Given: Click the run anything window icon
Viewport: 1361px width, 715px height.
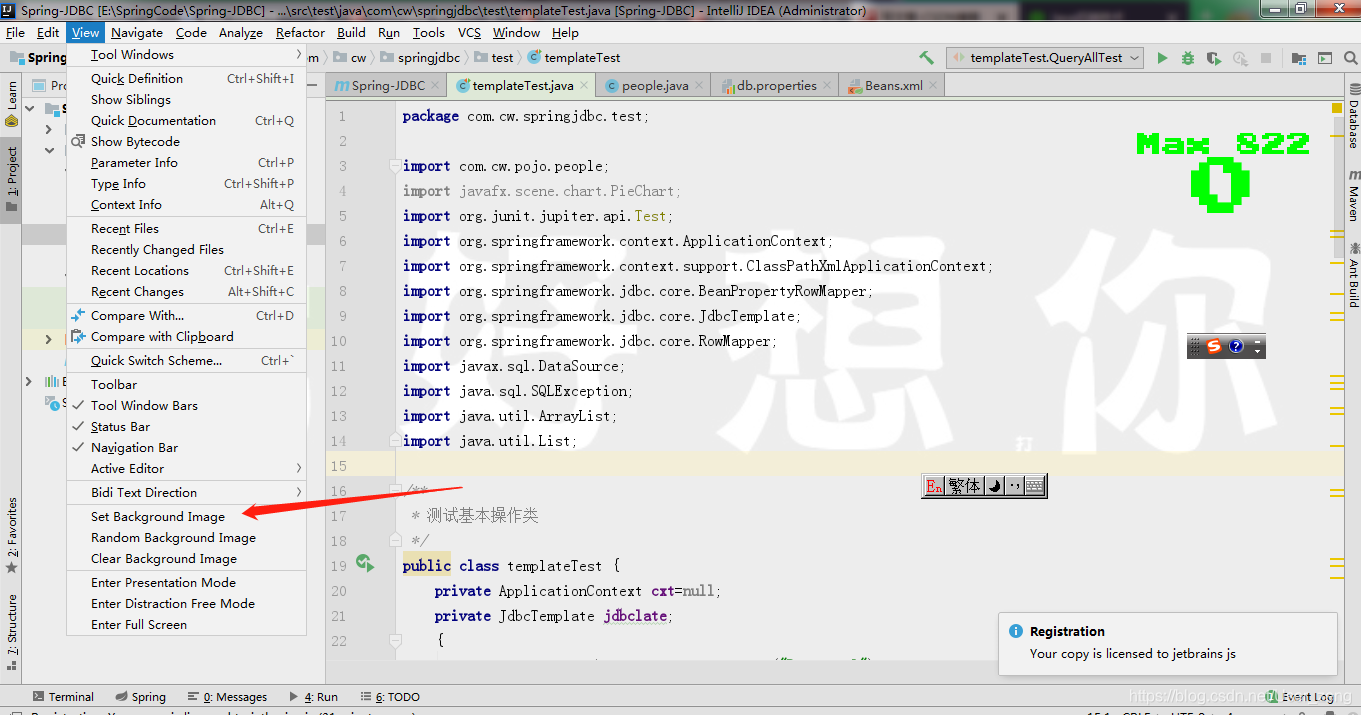Looking at the screenshot, I should [x=1324, y=58].
